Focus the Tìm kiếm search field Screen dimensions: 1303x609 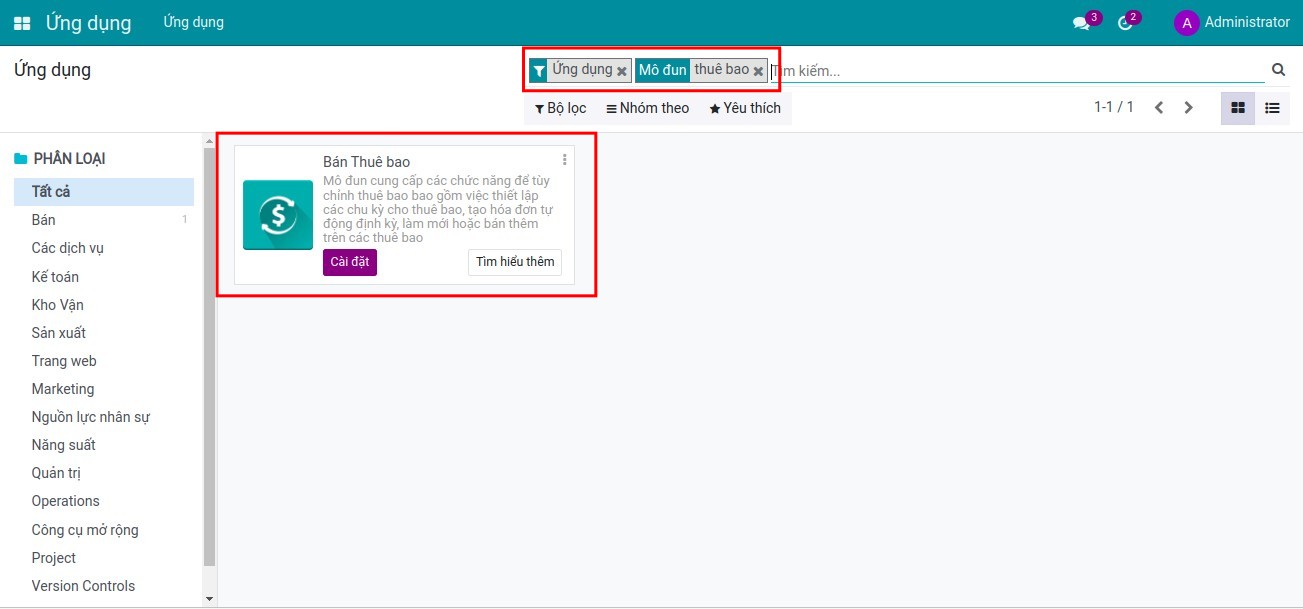tap(1018, 71)
